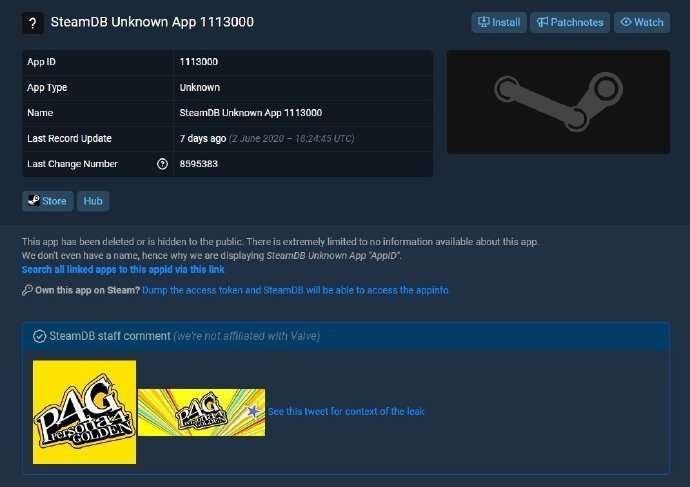
Task: Click the page title SteamDB Unknown App 1113000
Action: click(x=152, y=22)
